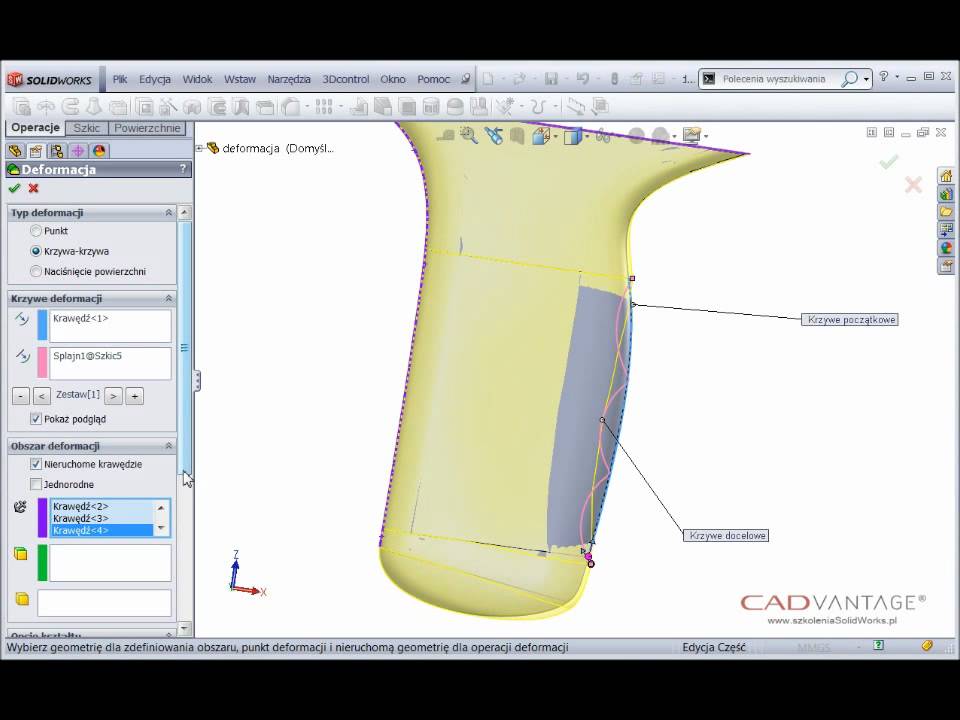Collapse the Typ deformacji section

point(168,212)
